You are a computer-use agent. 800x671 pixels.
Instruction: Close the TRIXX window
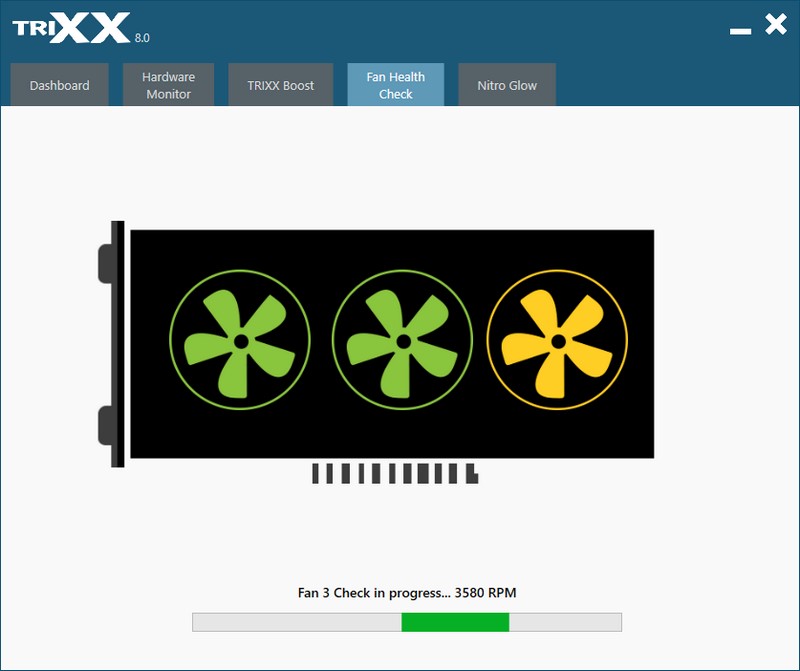776,24
